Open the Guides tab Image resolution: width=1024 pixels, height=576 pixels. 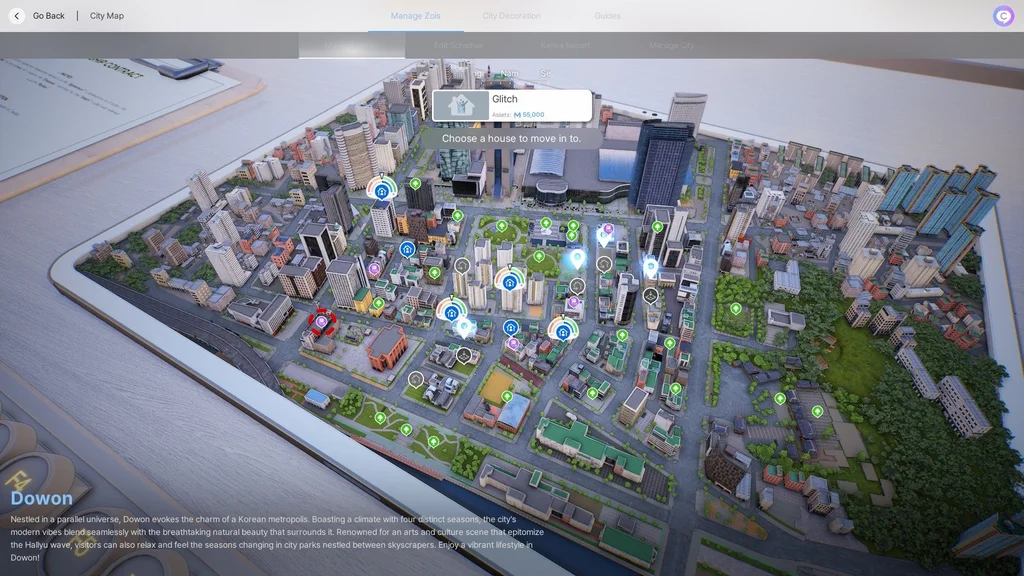[607, 16]
